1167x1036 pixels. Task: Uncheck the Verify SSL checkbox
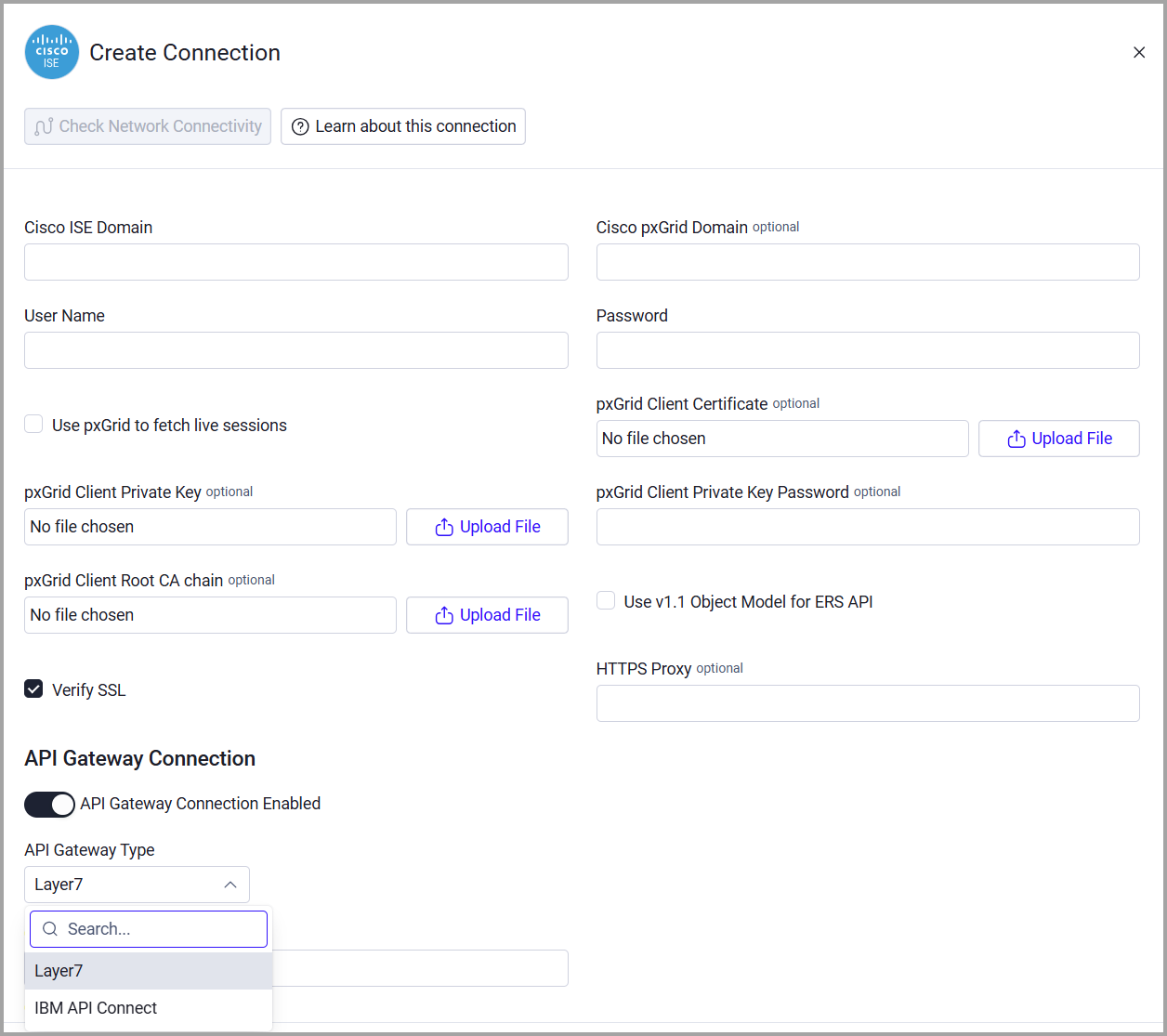click(33, 689)
